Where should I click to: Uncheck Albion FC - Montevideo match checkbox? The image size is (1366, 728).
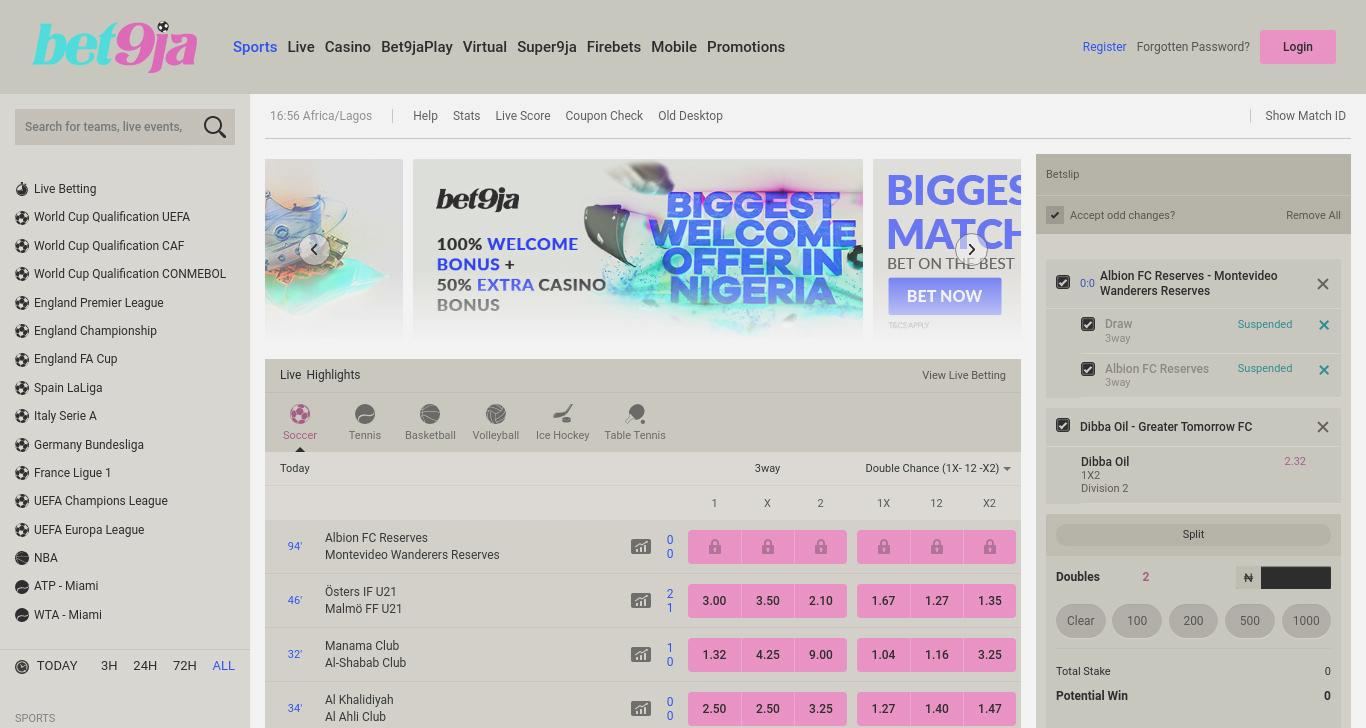[1063, 283]
